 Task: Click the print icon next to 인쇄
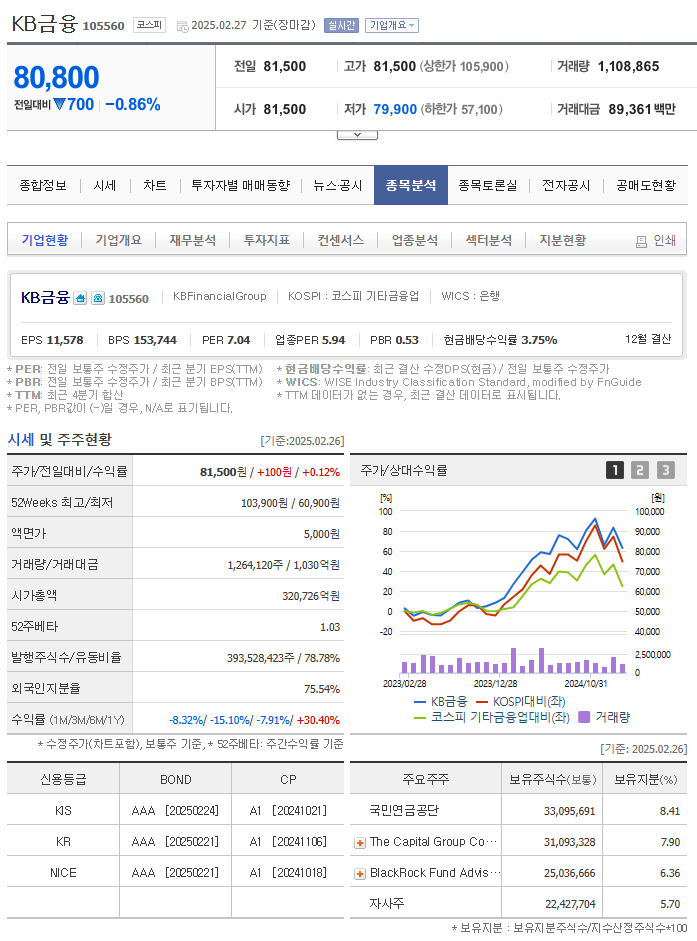641,241
